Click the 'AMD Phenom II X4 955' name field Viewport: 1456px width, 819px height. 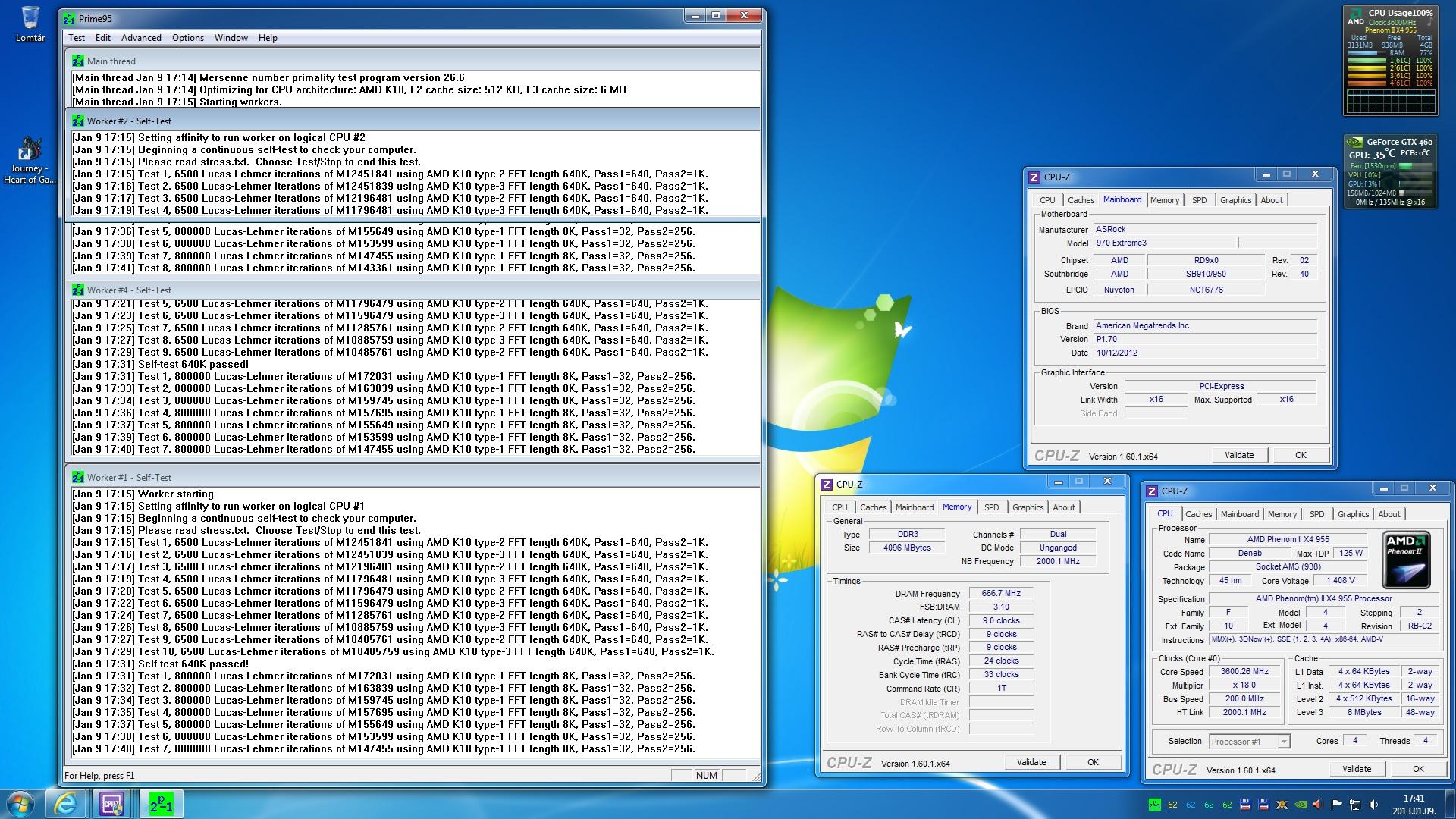(1288, 540)
